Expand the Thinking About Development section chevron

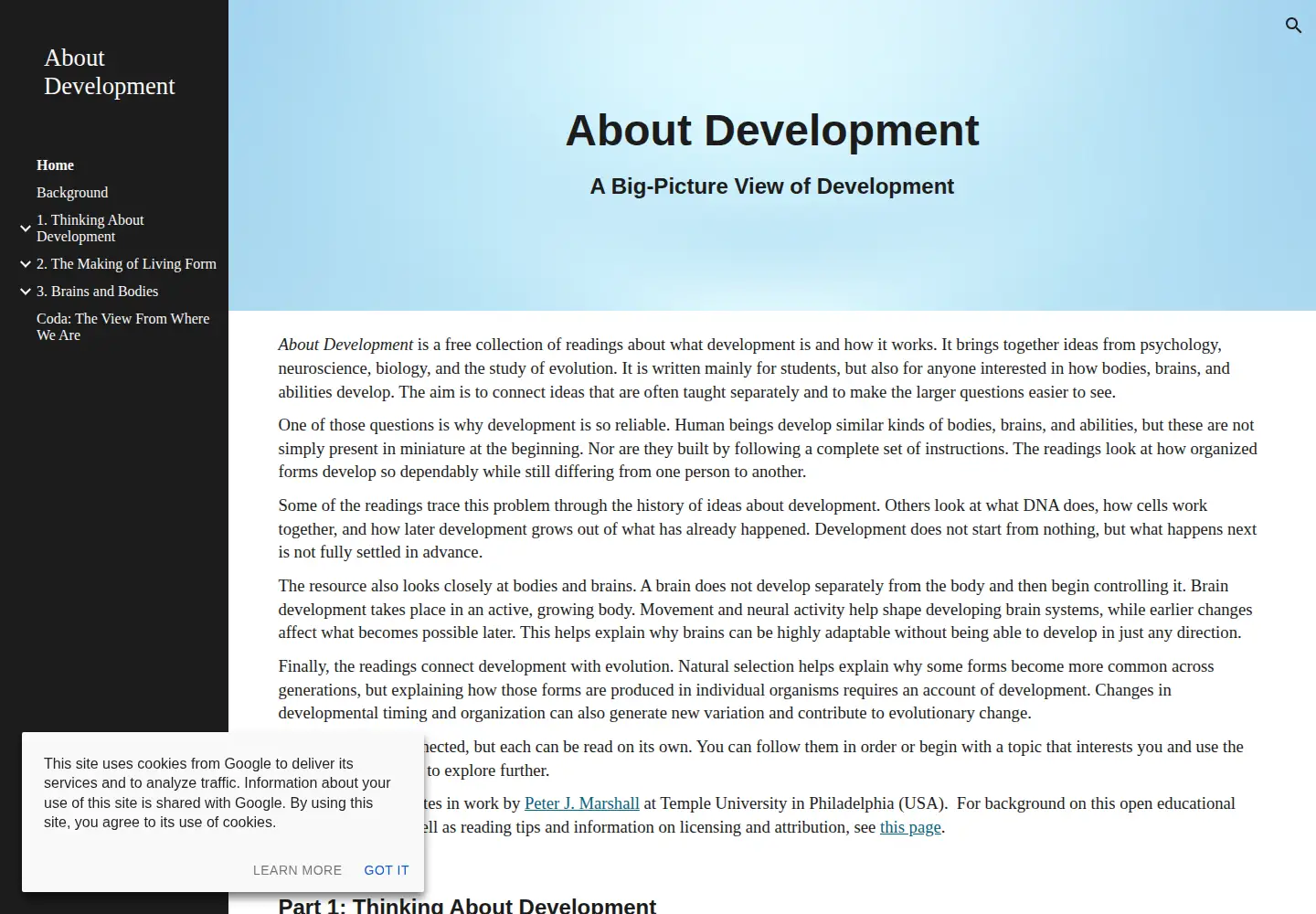[x=26, y=228]
